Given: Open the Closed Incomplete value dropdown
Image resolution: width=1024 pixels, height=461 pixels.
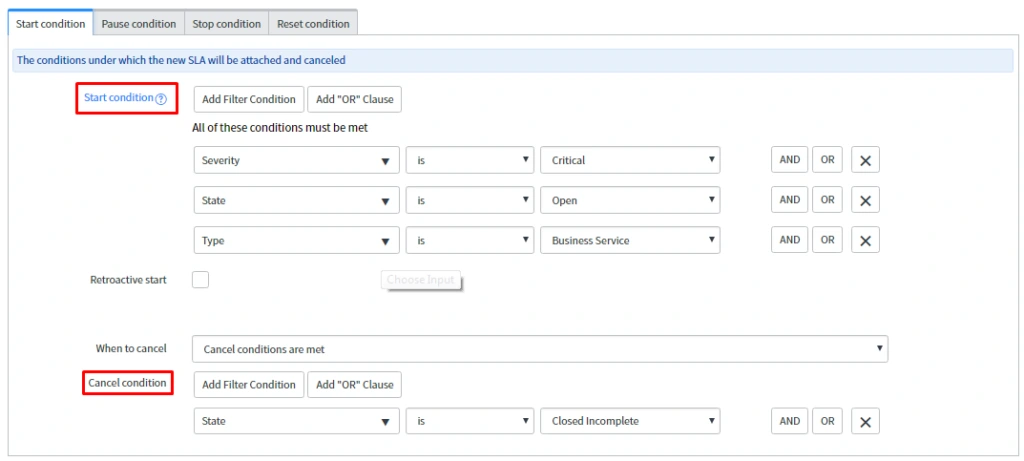Looking at the screenshot, I should pos(629,422).
